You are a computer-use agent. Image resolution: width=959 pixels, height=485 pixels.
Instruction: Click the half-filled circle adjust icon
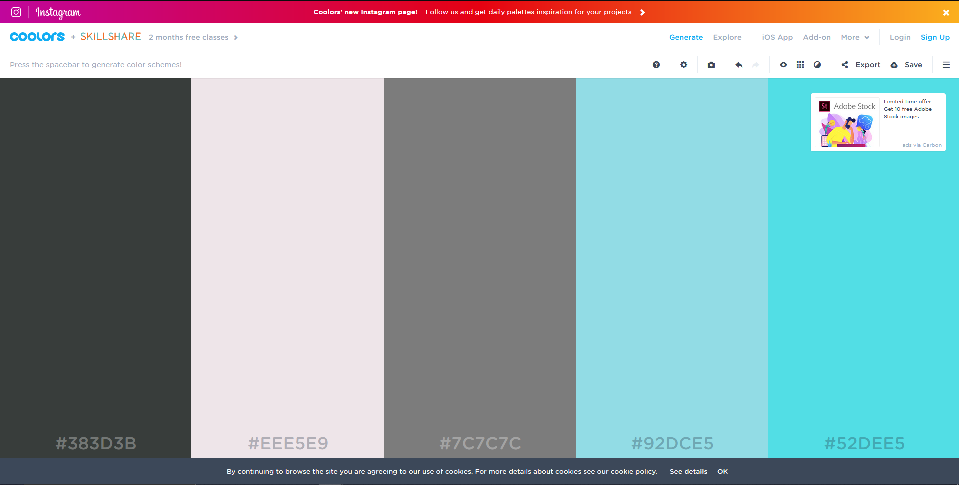(x=817, y=65)
